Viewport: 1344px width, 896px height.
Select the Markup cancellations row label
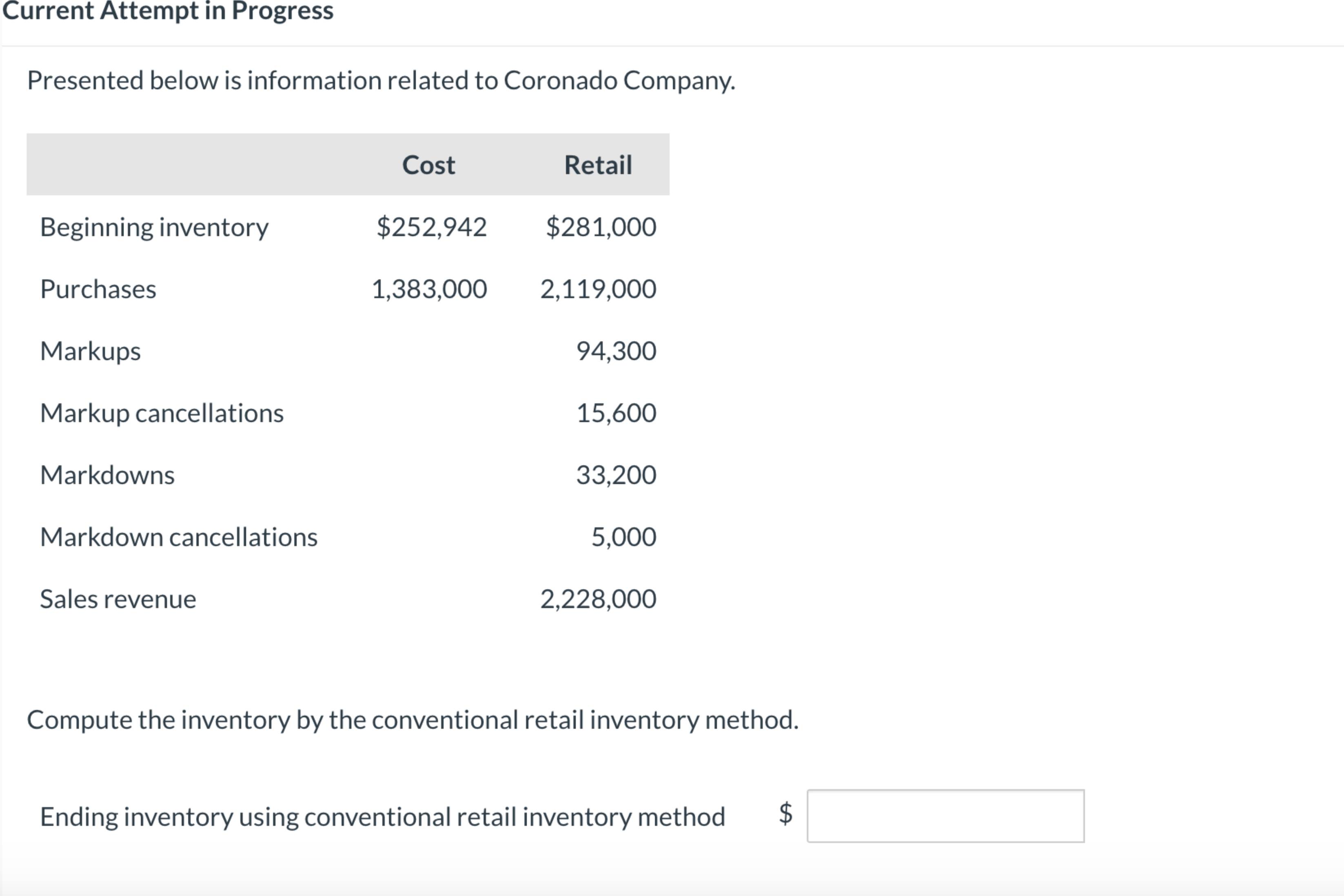pyautogui.click(x=161, y=413)
